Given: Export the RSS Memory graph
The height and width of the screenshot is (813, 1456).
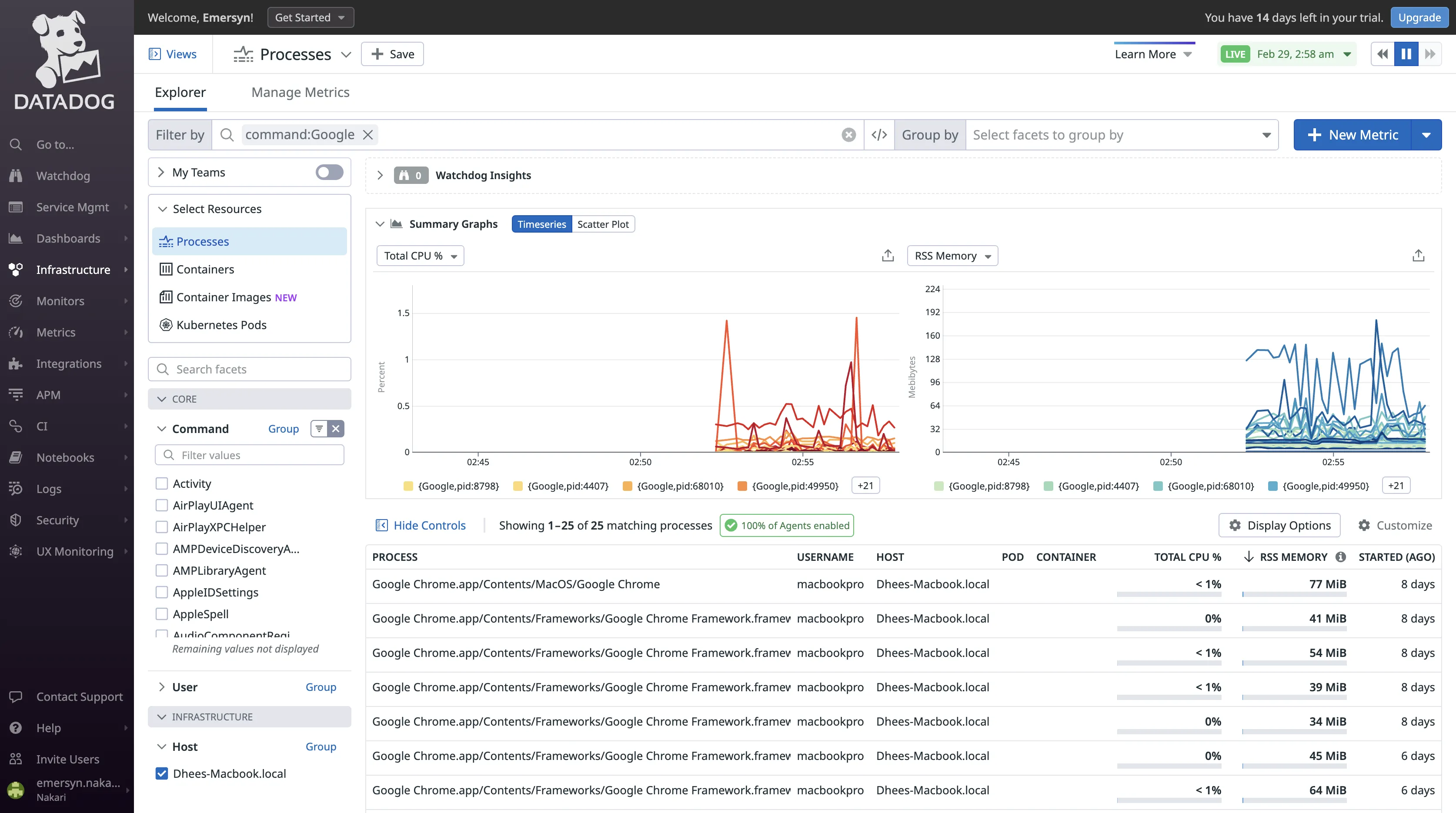Looking at the screenshot, I should pyautogui.click(x=1418, y=256).
